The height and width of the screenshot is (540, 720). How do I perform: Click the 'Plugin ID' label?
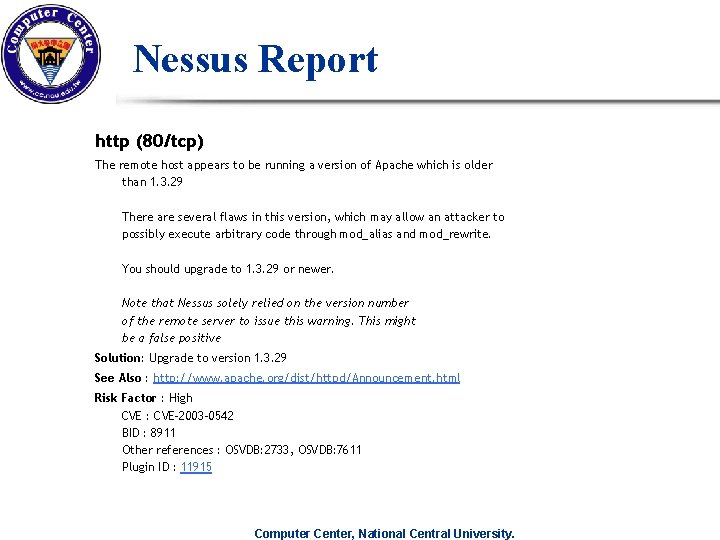(x=146, y=467)
